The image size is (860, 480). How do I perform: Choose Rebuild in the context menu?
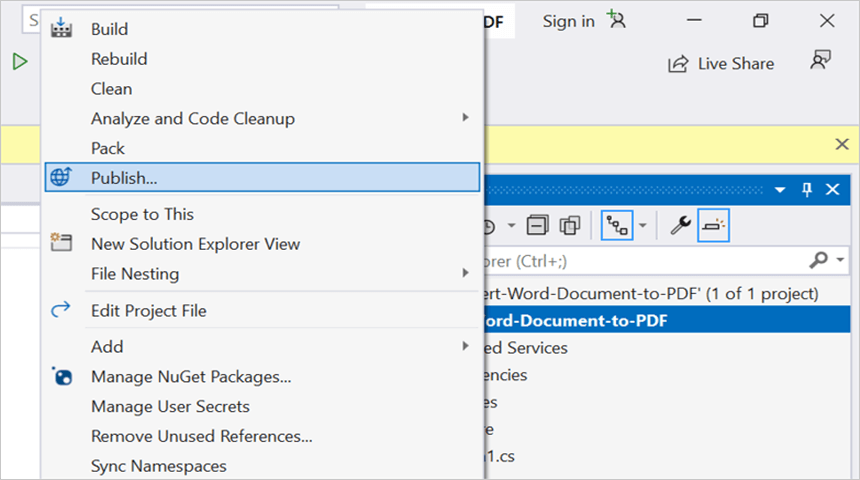262,59
